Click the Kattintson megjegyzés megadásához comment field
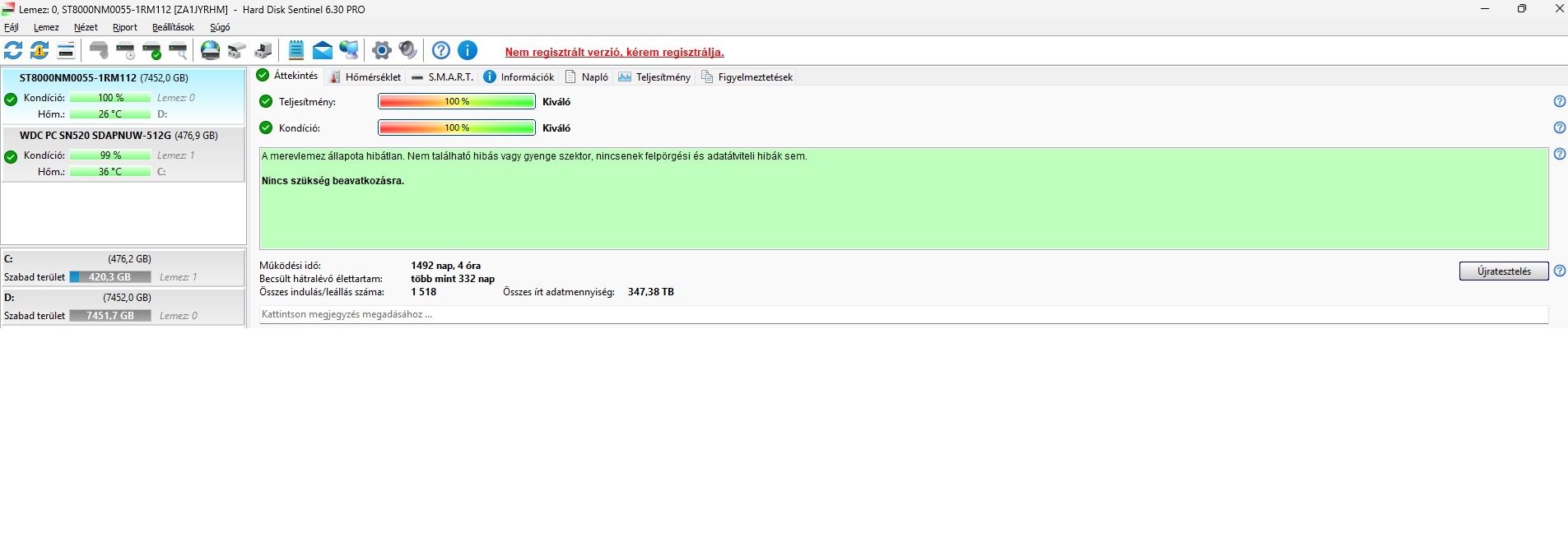 [904, 315]
